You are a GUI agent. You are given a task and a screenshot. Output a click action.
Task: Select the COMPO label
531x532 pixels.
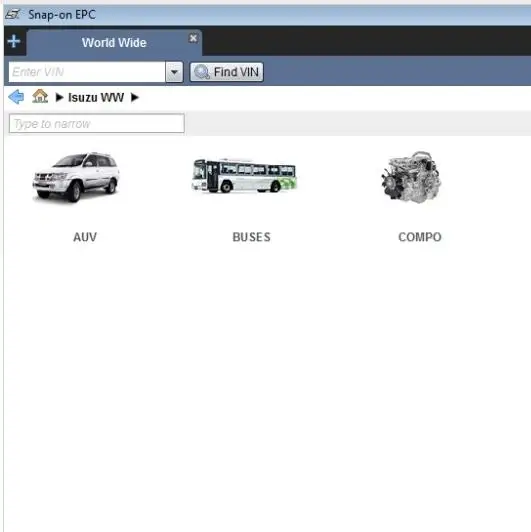click(x=420, y=237)
